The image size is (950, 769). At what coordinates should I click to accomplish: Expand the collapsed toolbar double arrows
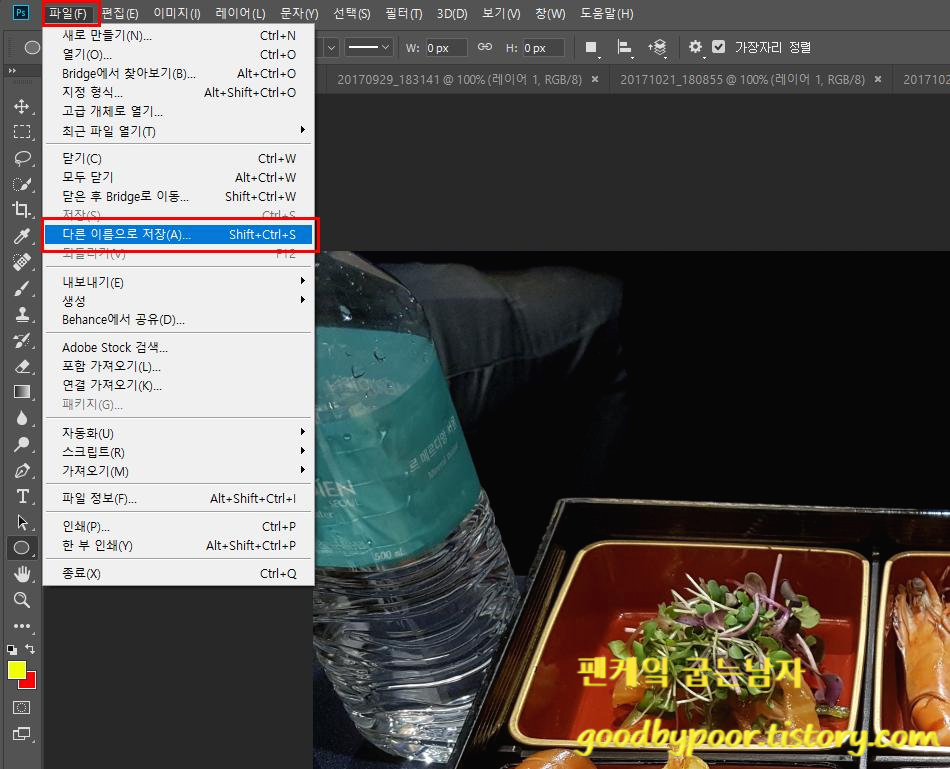(x=12, y=71)
